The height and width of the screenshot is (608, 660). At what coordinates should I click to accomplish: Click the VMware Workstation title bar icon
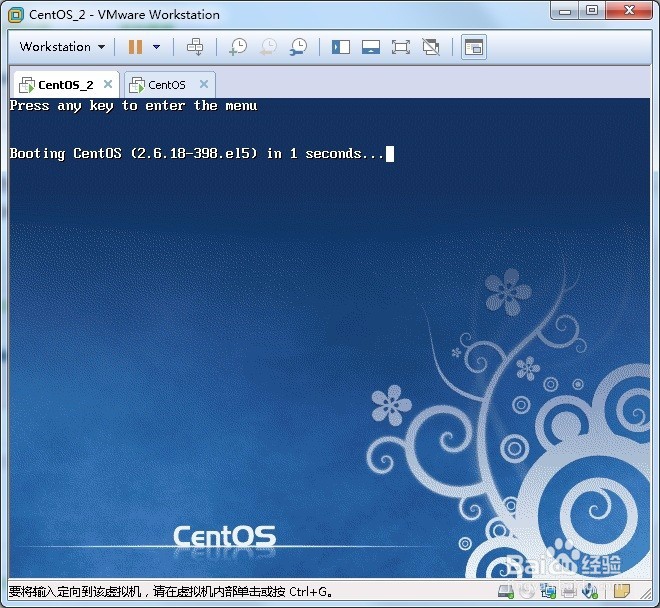16,15
